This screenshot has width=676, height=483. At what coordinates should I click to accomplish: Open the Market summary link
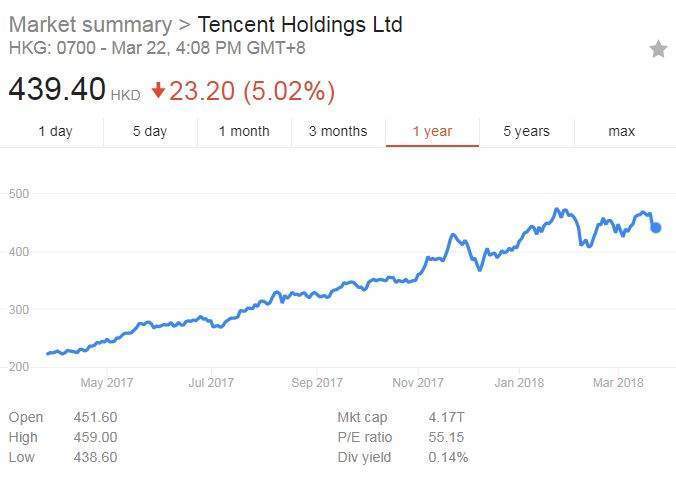pyautogui.click(x=91, y=24)
